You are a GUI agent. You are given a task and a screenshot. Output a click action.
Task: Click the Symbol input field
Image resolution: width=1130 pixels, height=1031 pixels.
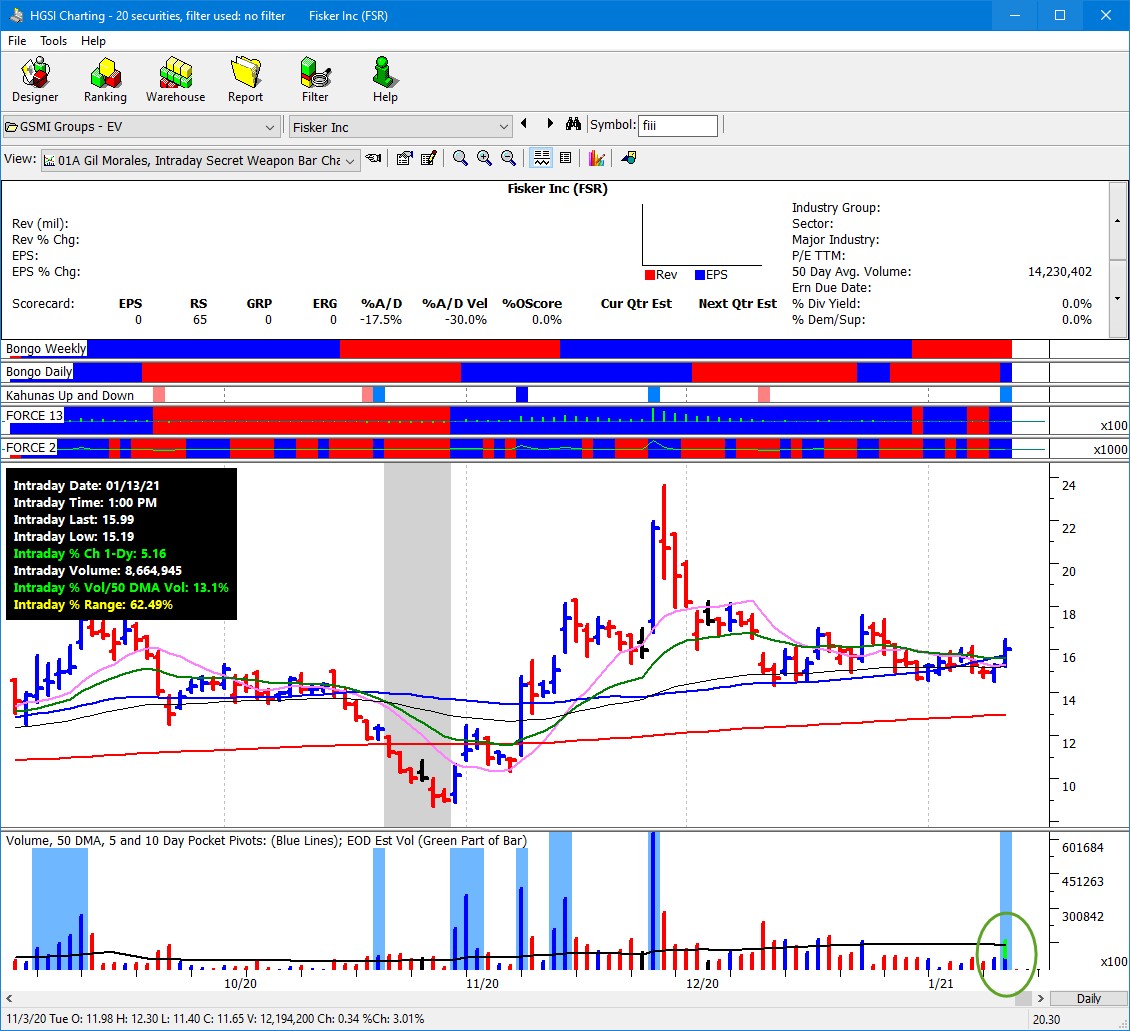[677, 125]
